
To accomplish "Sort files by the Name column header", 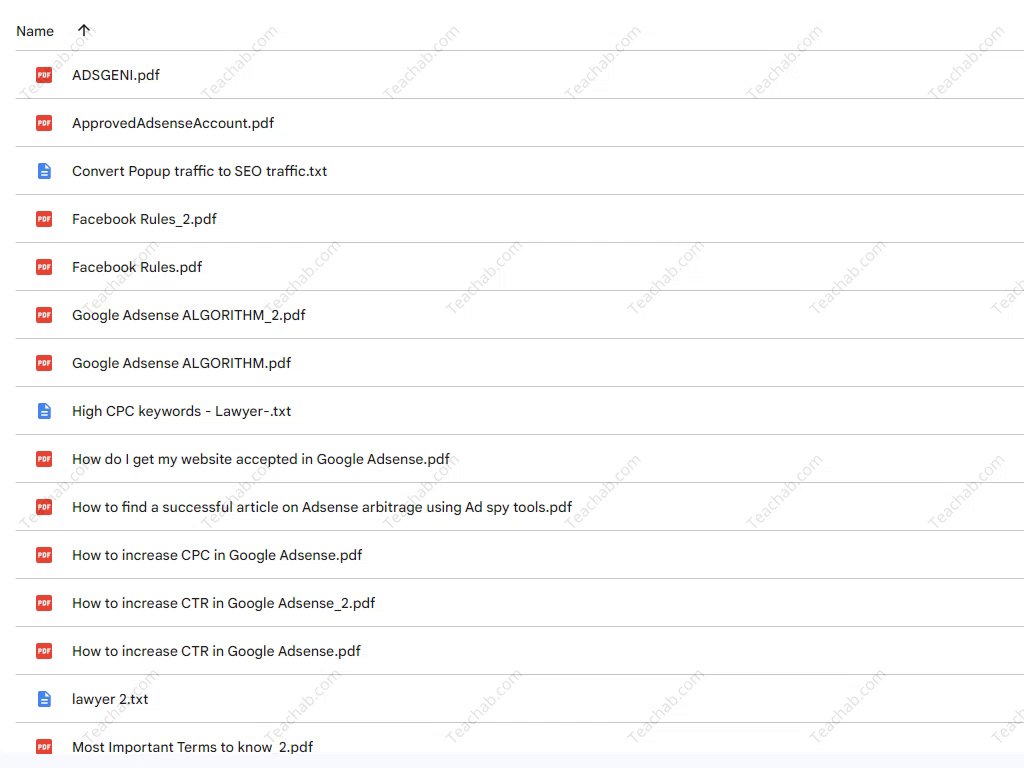I will click(x=35, y=31).
